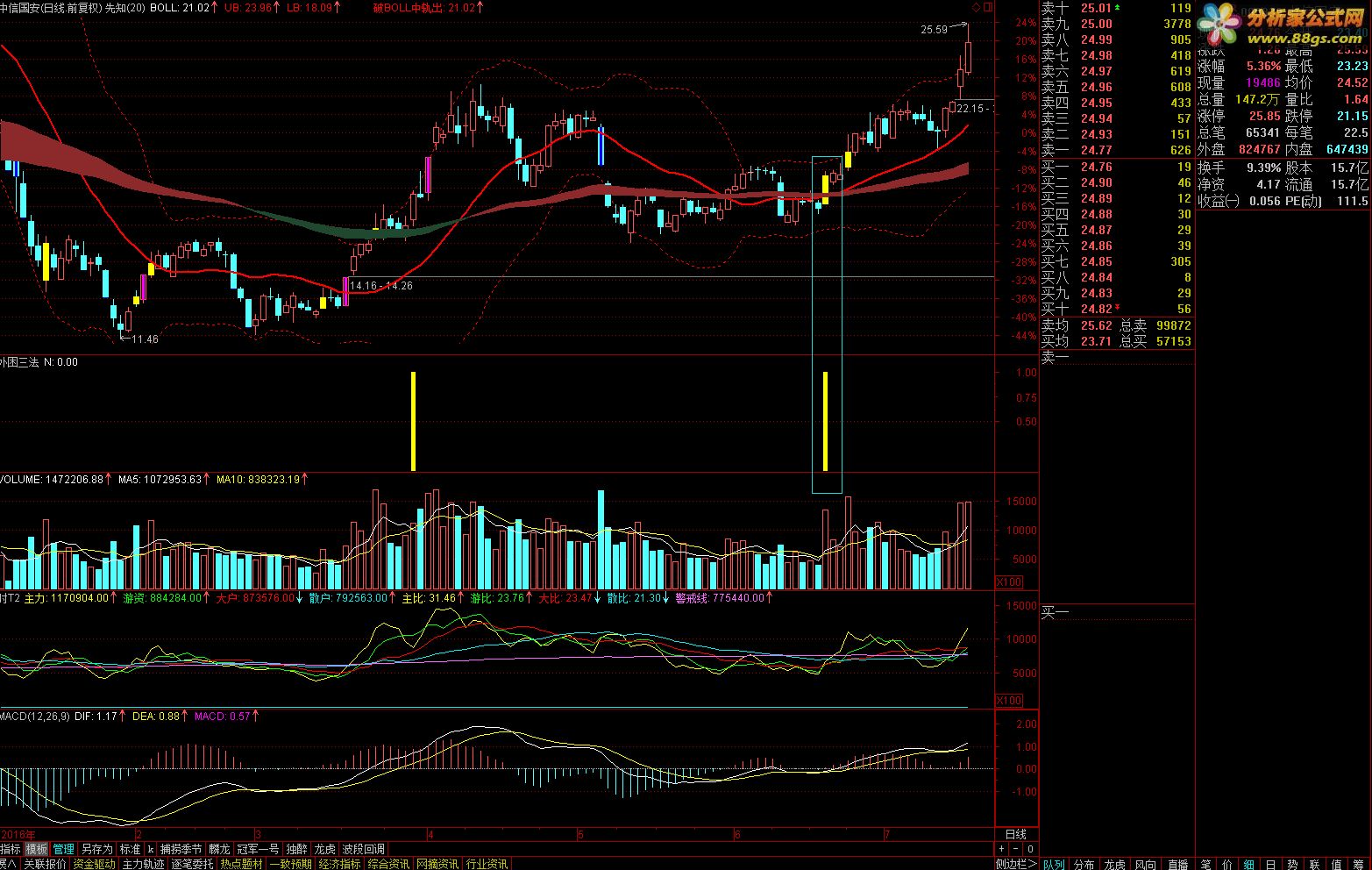Image resolution: width=1372 pixels, height=870 pixels.
Task: Click the 另存为 button
Action: click(96, 849)
